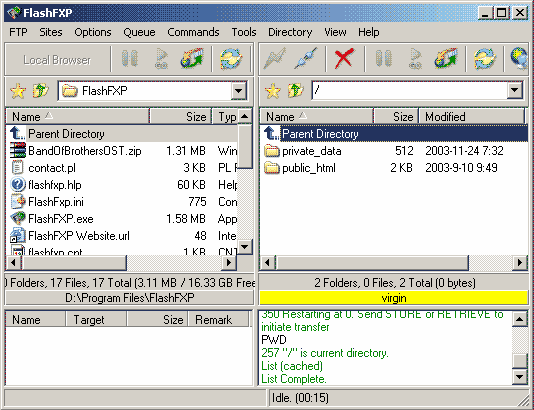Click queue Name column header

point(36,320)
